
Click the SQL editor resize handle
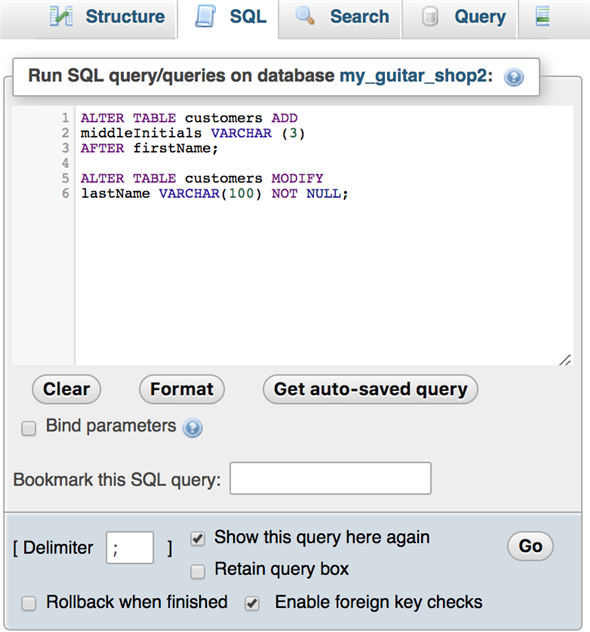(565, 360)
